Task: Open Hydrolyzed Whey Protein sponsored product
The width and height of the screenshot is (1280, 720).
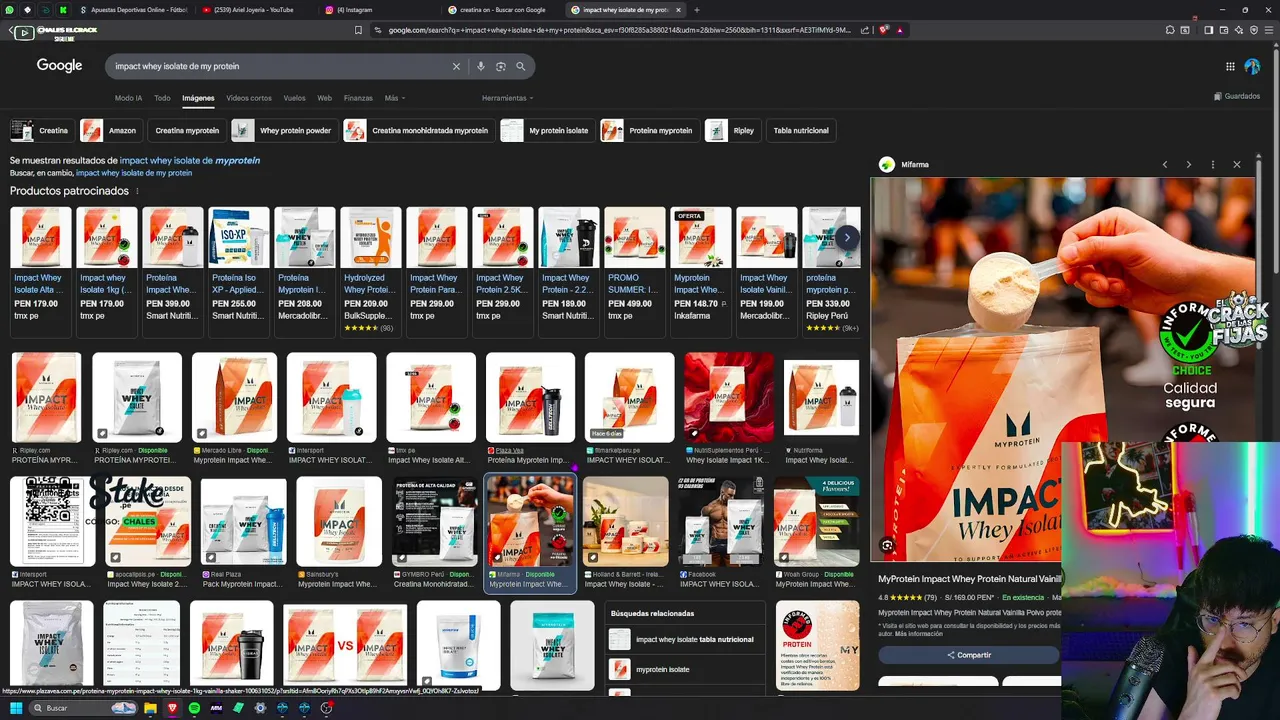Action: [370, 270]
